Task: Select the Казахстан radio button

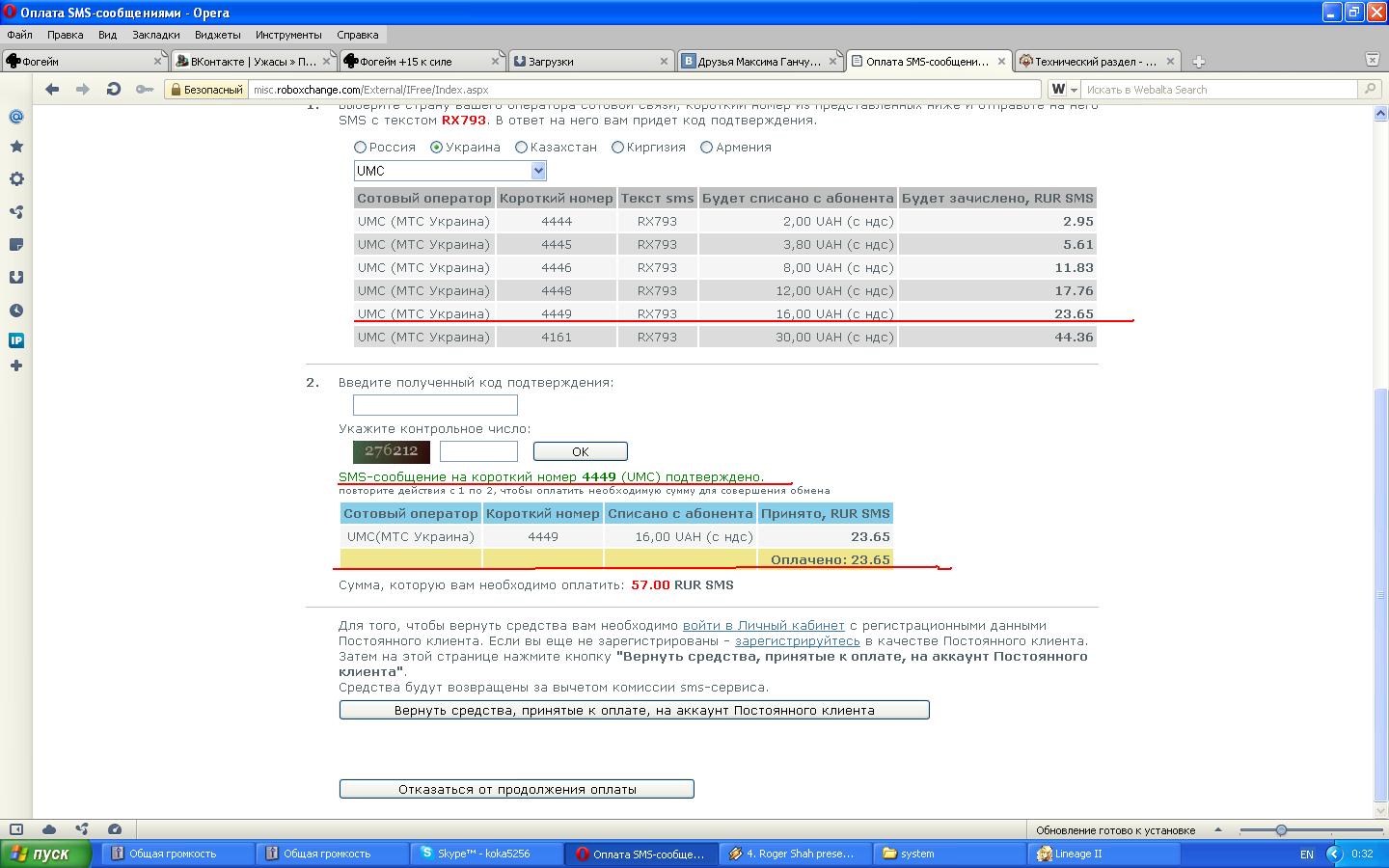Action: pos(522,148)
